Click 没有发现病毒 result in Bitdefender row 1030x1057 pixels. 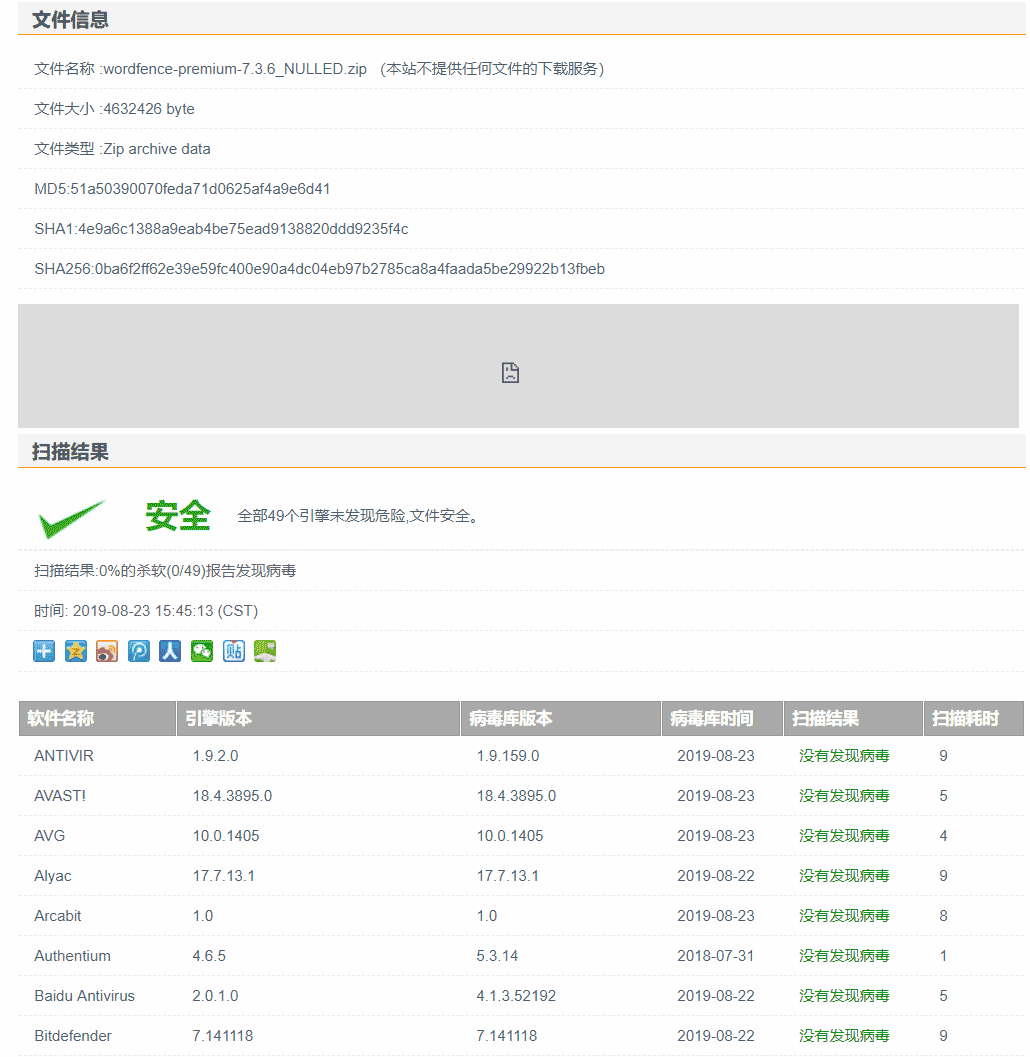[844, 1036]
